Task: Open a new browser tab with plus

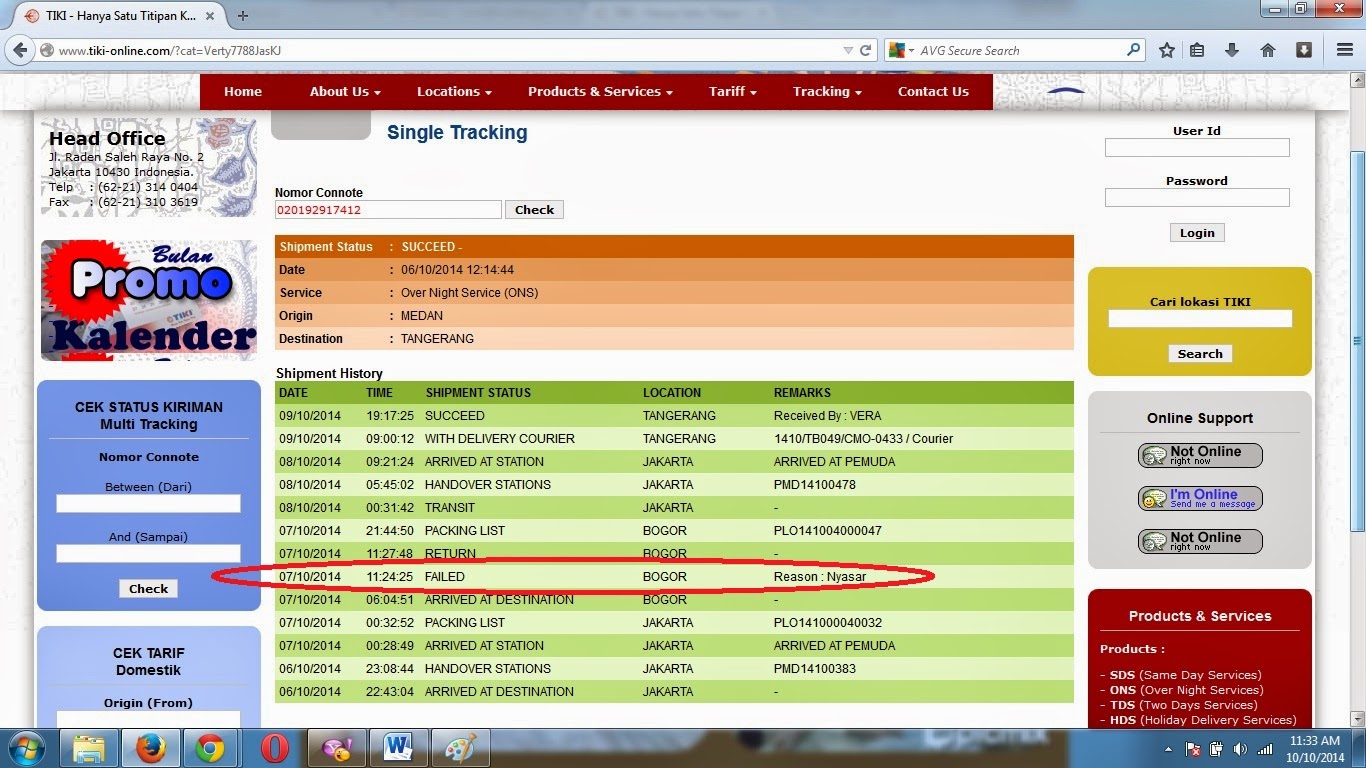Action: pyautogui.click(x=243, y=15)
